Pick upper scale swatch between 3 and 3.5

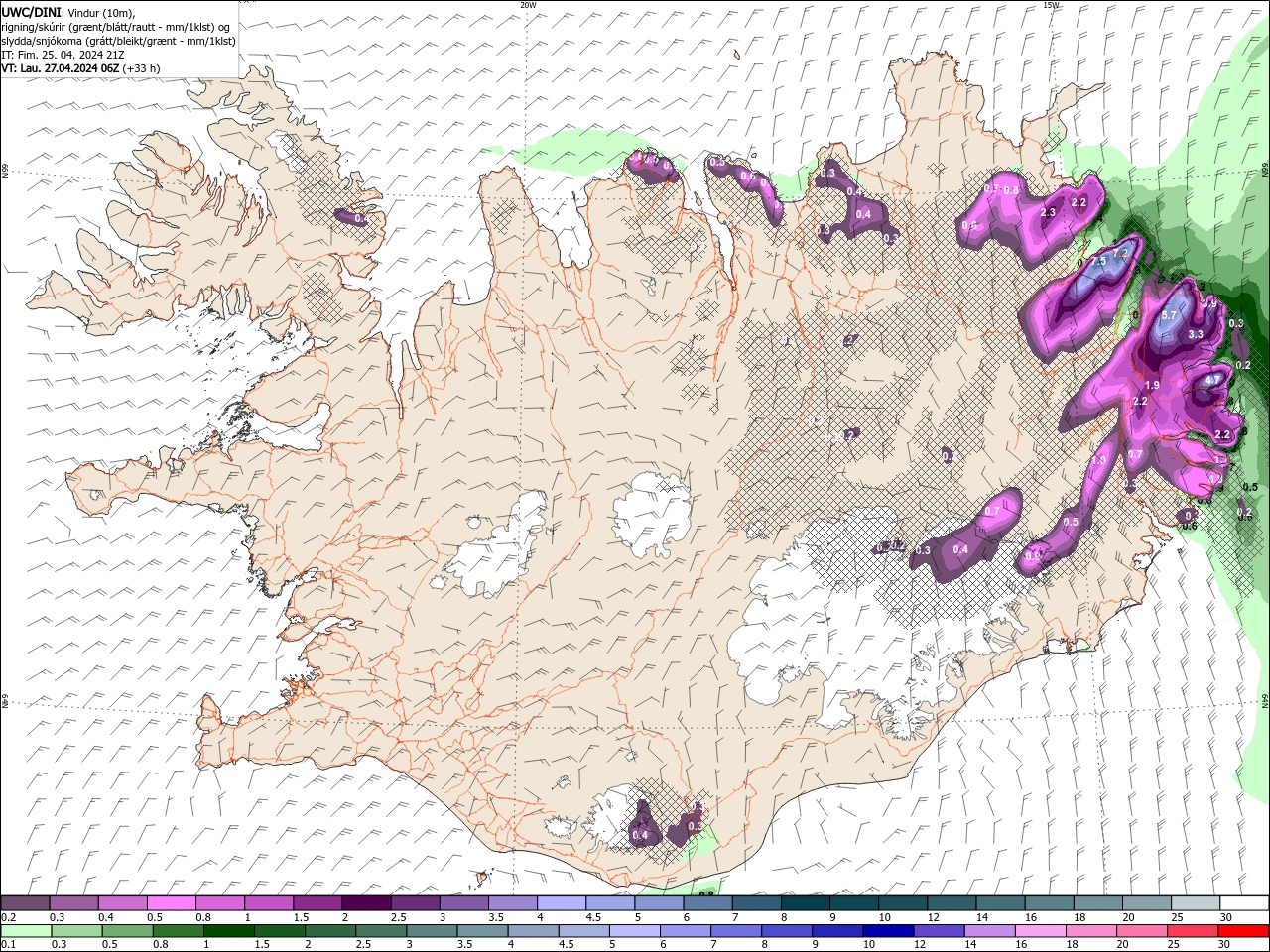463,903
